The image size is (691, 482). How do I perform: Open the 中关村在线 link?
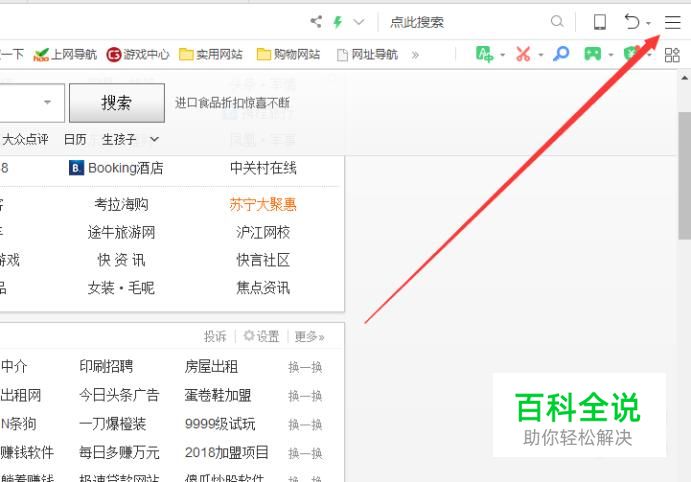[x=263, y=168]
